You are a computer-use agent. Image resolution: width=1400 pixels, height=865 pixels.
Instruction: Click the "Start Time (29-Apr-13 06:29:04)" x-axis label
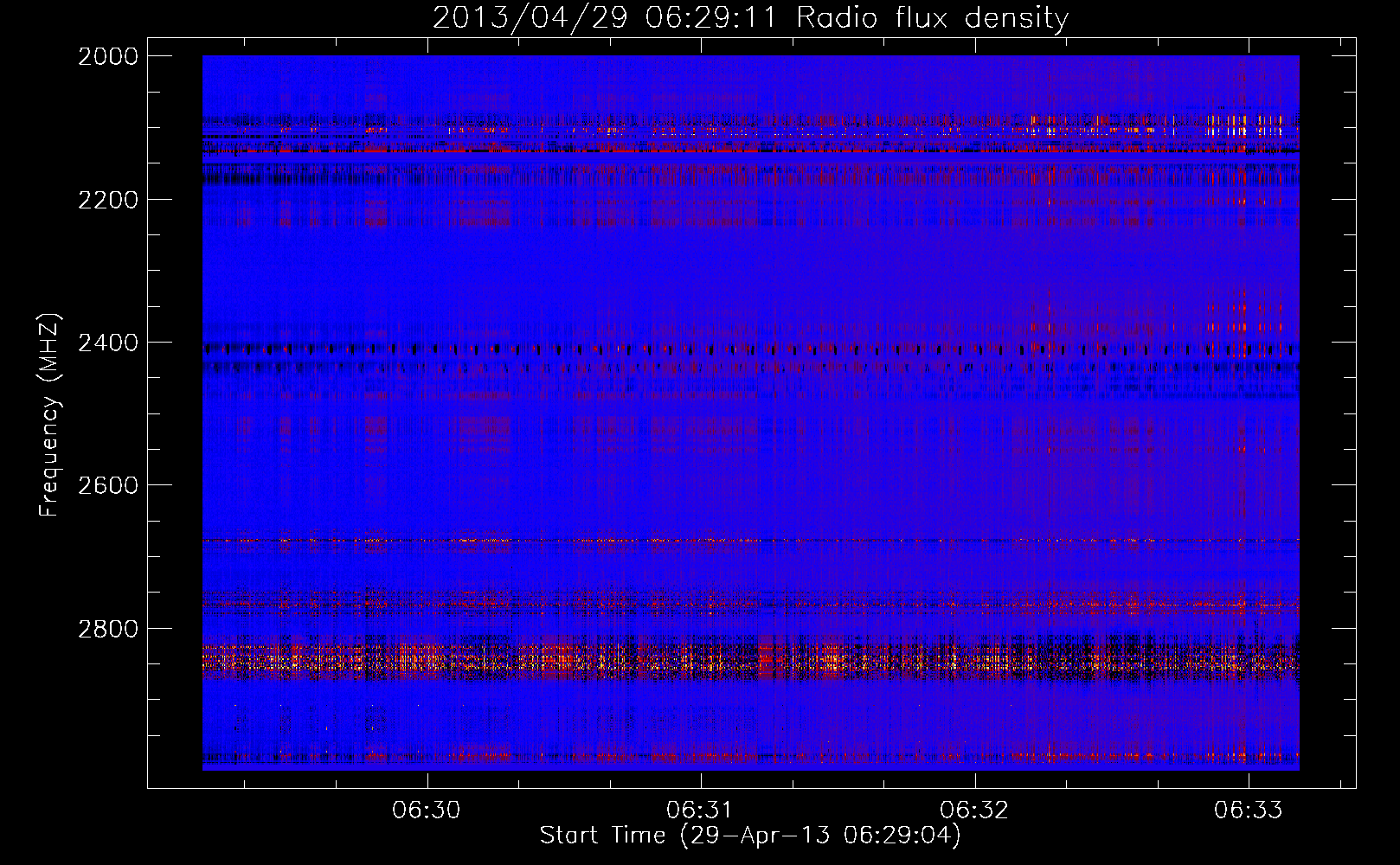coord(750,836)
